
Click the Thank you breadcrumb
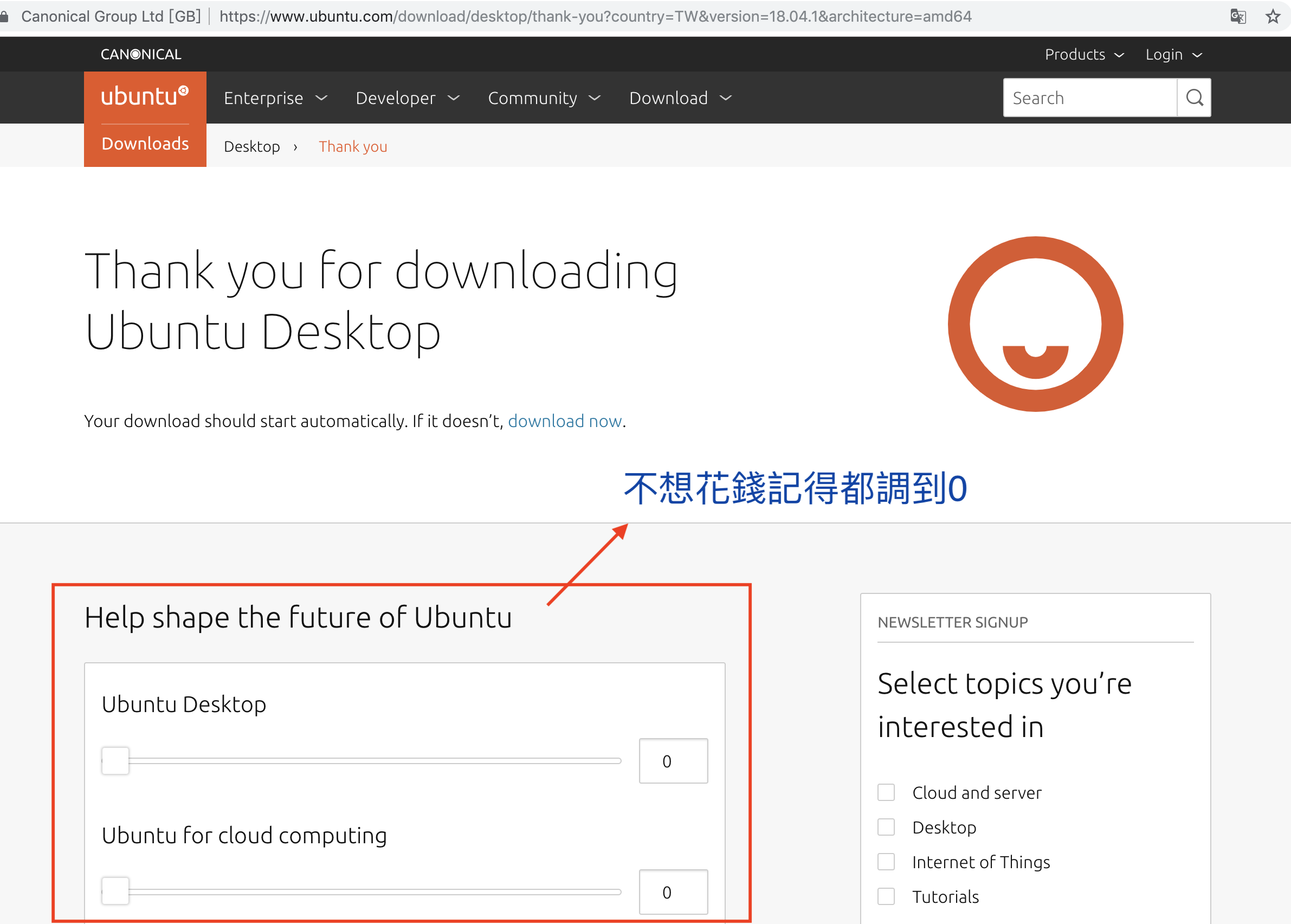click(x=353, y=146)
